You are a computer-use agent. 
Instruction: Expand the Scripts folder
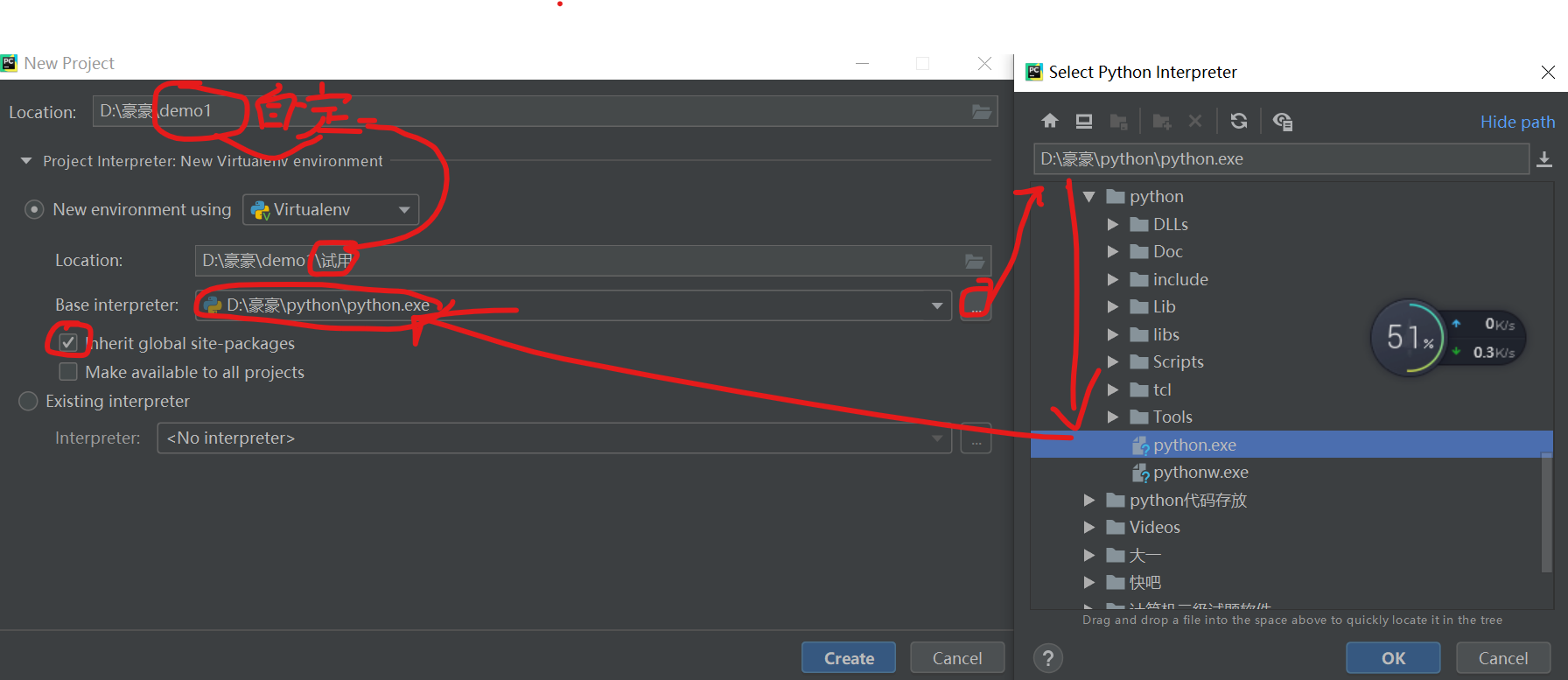click(x=1113, y=362)
